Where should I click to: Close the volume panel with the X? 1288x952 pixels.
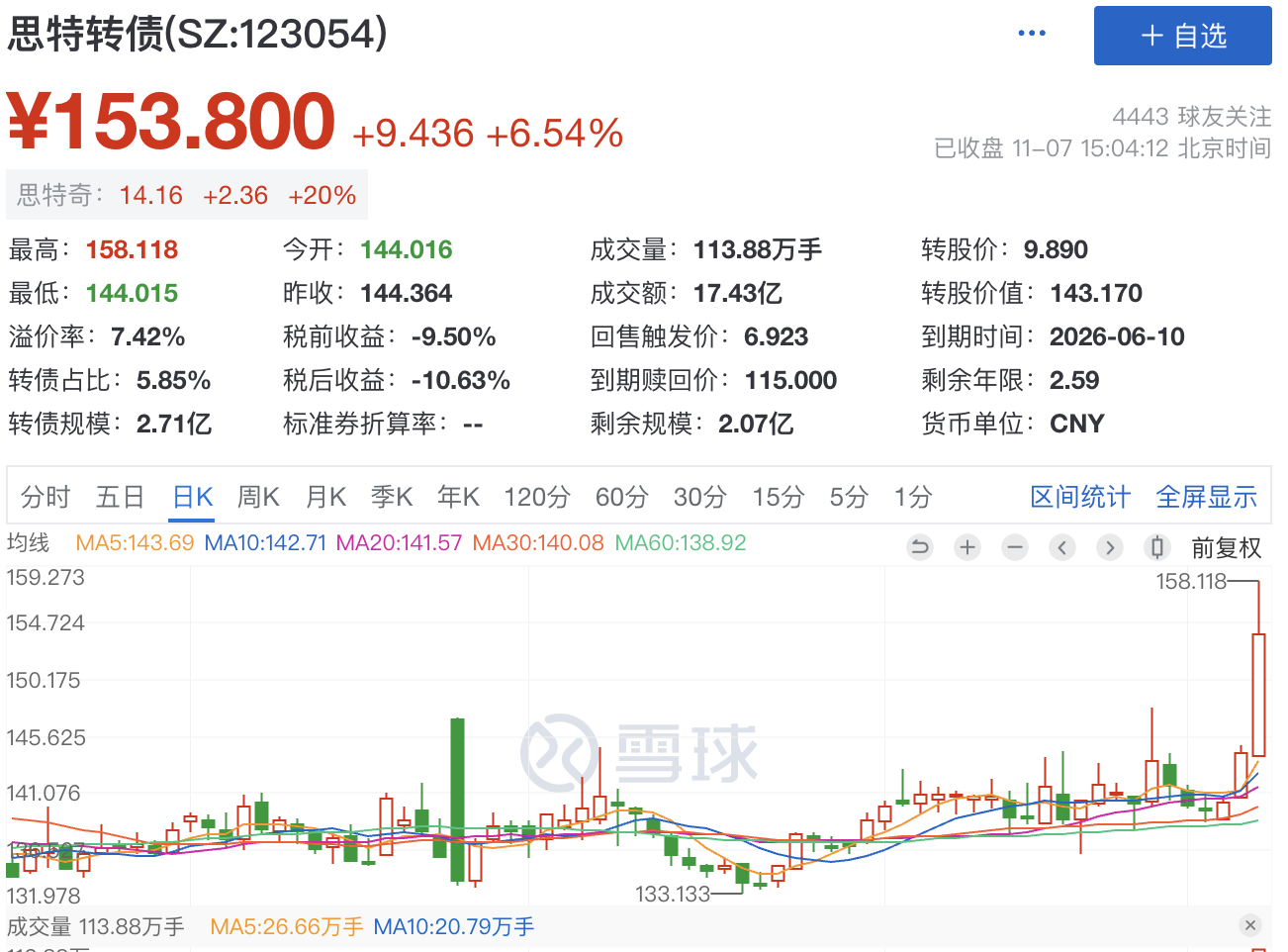point(1250,925)
